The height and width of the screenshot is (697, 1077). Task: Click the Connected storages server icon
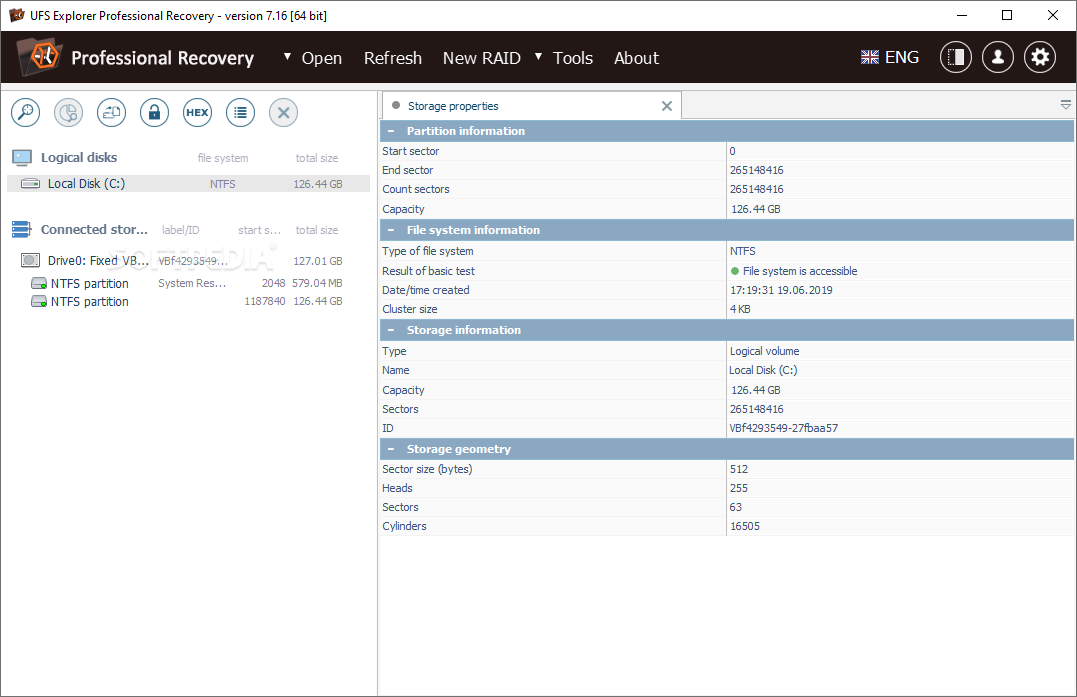pos(22,229)
